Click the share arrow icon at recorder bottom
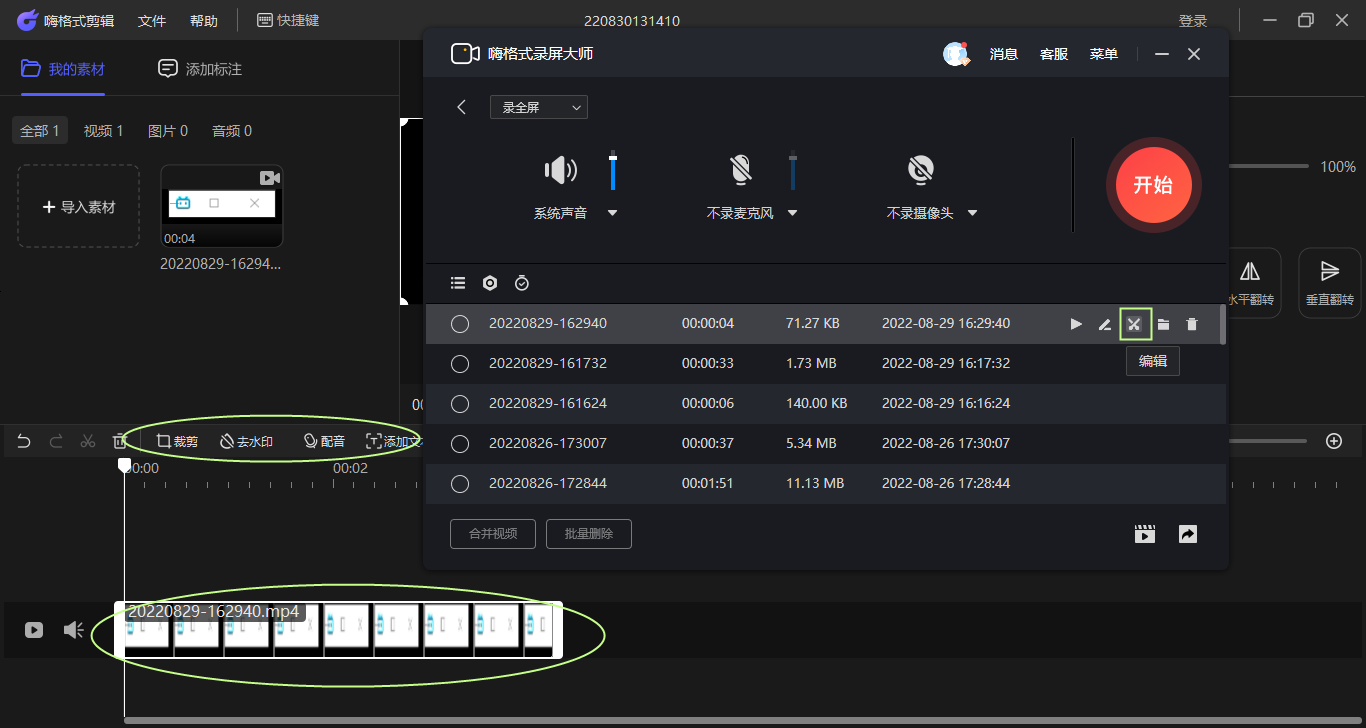Image resolution: width=1366 pixels, height=728 pixels. (x=1187, y=534)
